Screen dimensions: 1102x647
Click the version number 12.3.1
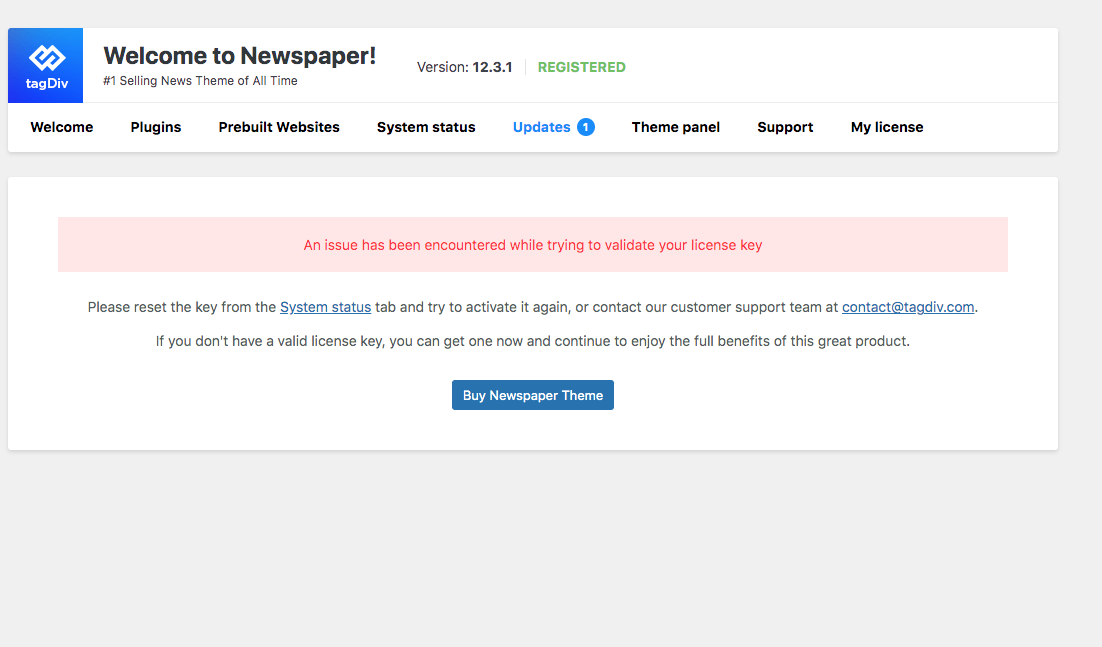coord(492,67)
